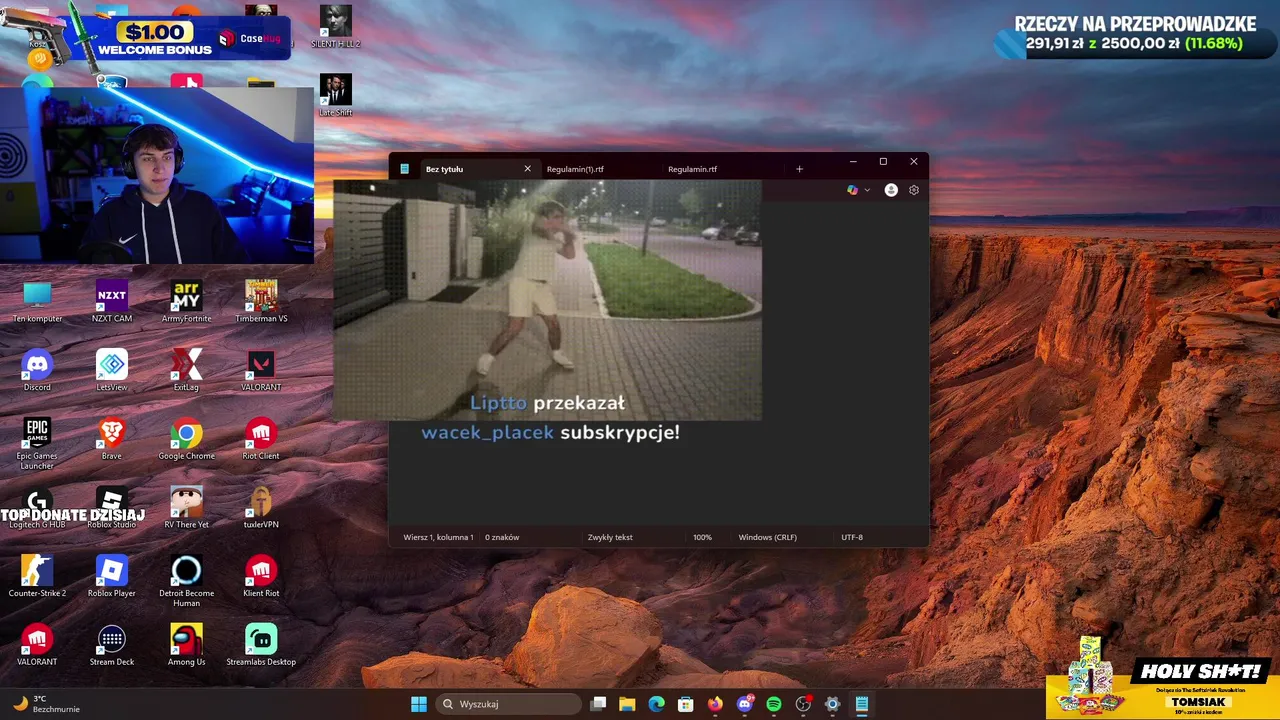Viewport: 1280px width, 720px height.
Task: Click the 100% zoom level in status bar
Action: click(x=703, y=537)
